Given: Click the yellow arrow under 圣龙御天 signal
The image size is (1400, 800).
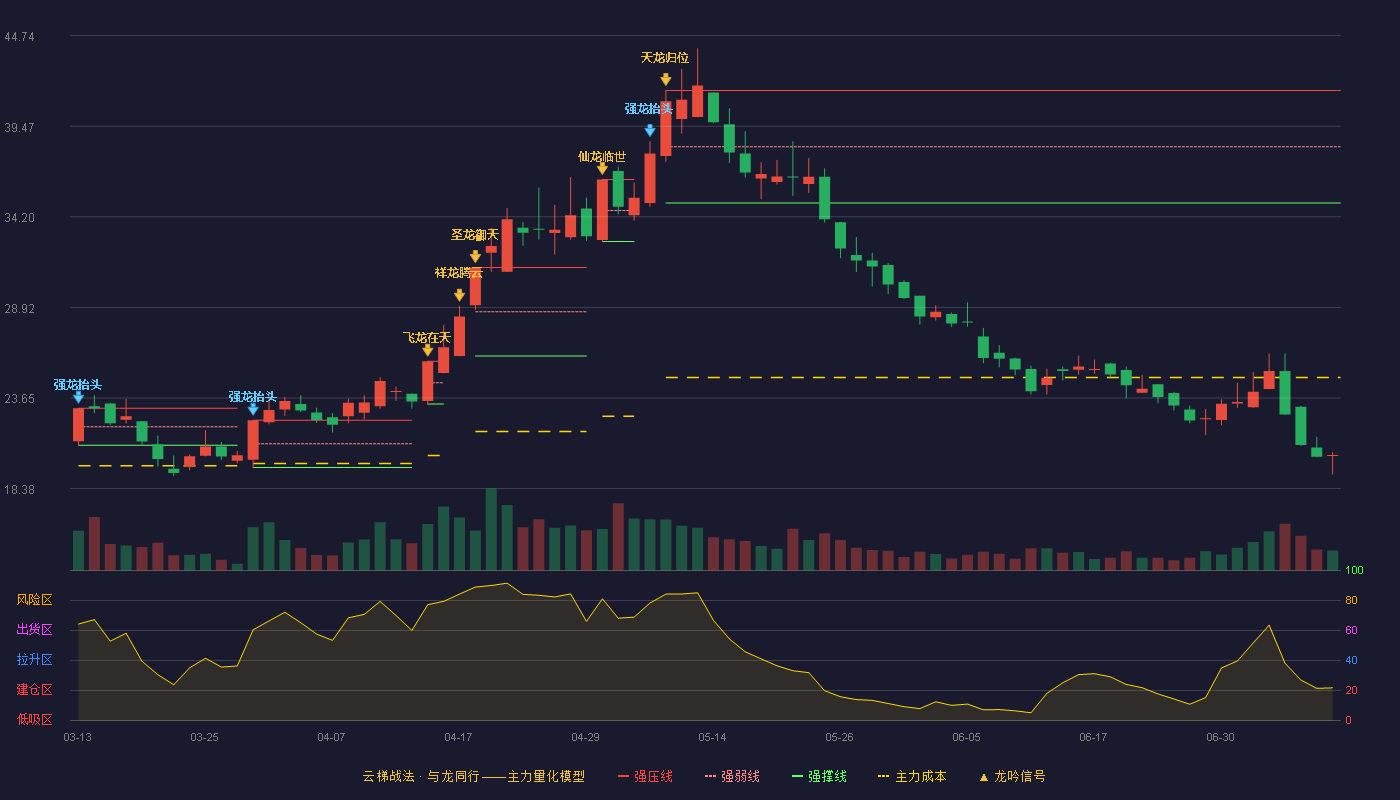Looking at the screenshot, I should [475, 257].
